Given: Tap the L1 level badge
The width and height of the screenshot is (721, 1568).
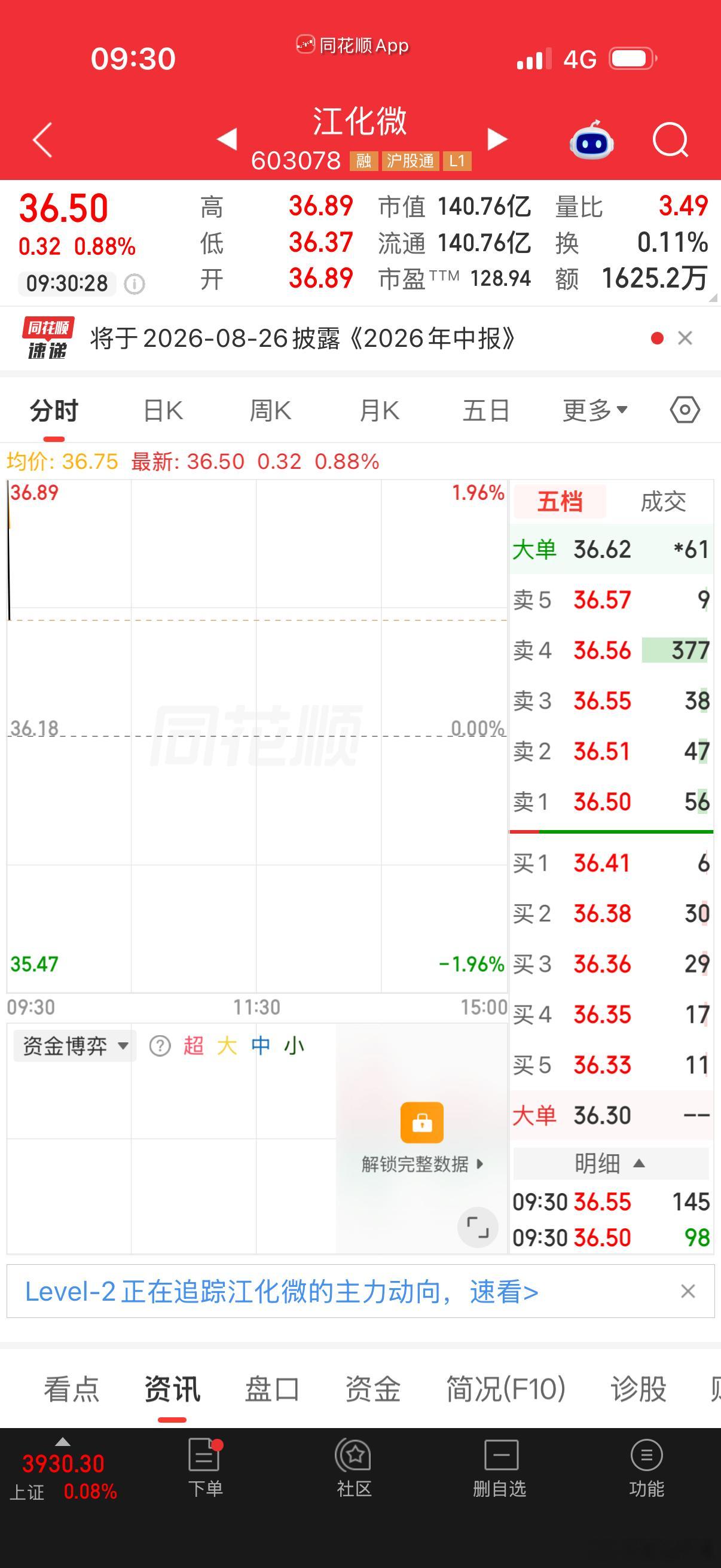Looking at the screenshot, I should pyautogui.click(x=457, y=161).
